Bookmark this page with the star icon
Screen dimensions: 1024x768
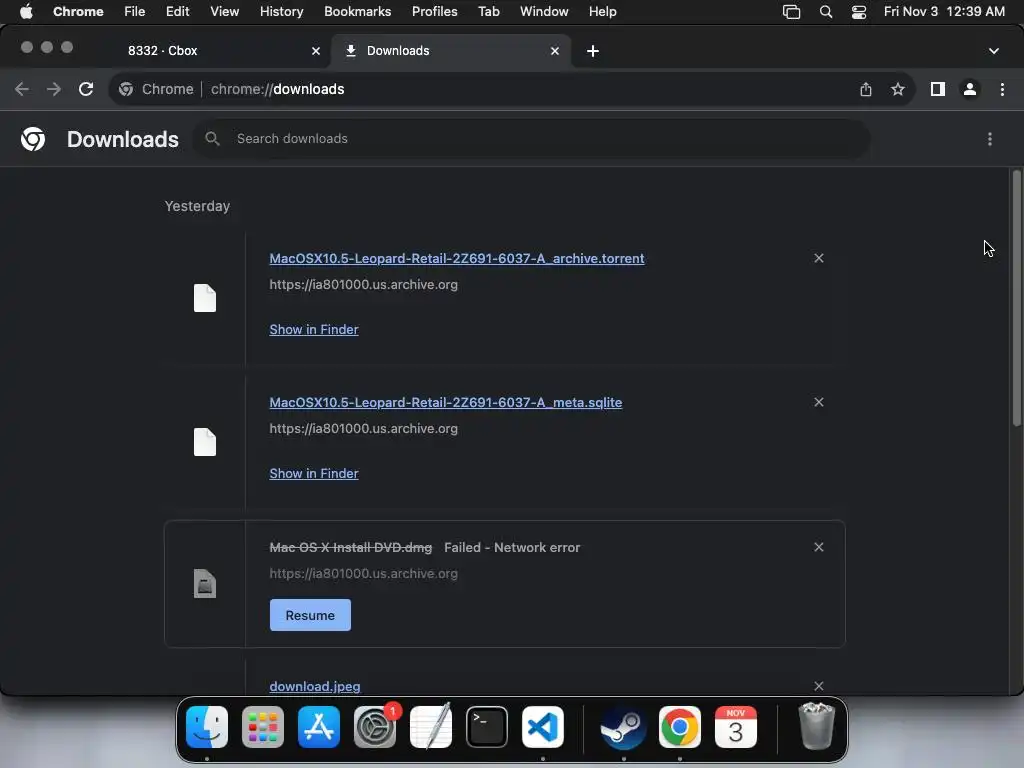point(898,89)
